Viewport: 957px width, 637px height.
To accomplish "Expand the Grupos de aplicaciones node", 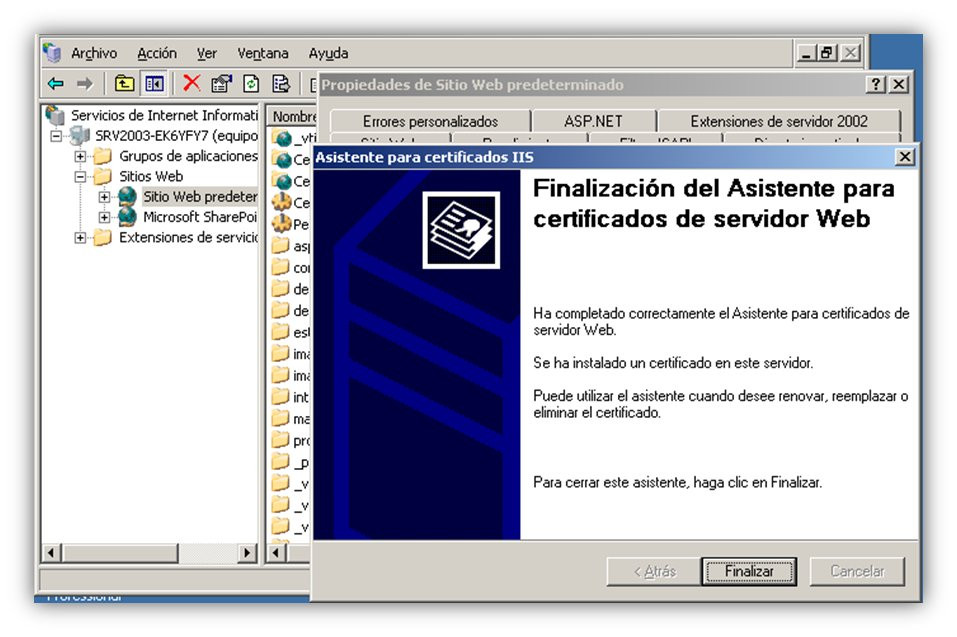I will pos(80,156).
